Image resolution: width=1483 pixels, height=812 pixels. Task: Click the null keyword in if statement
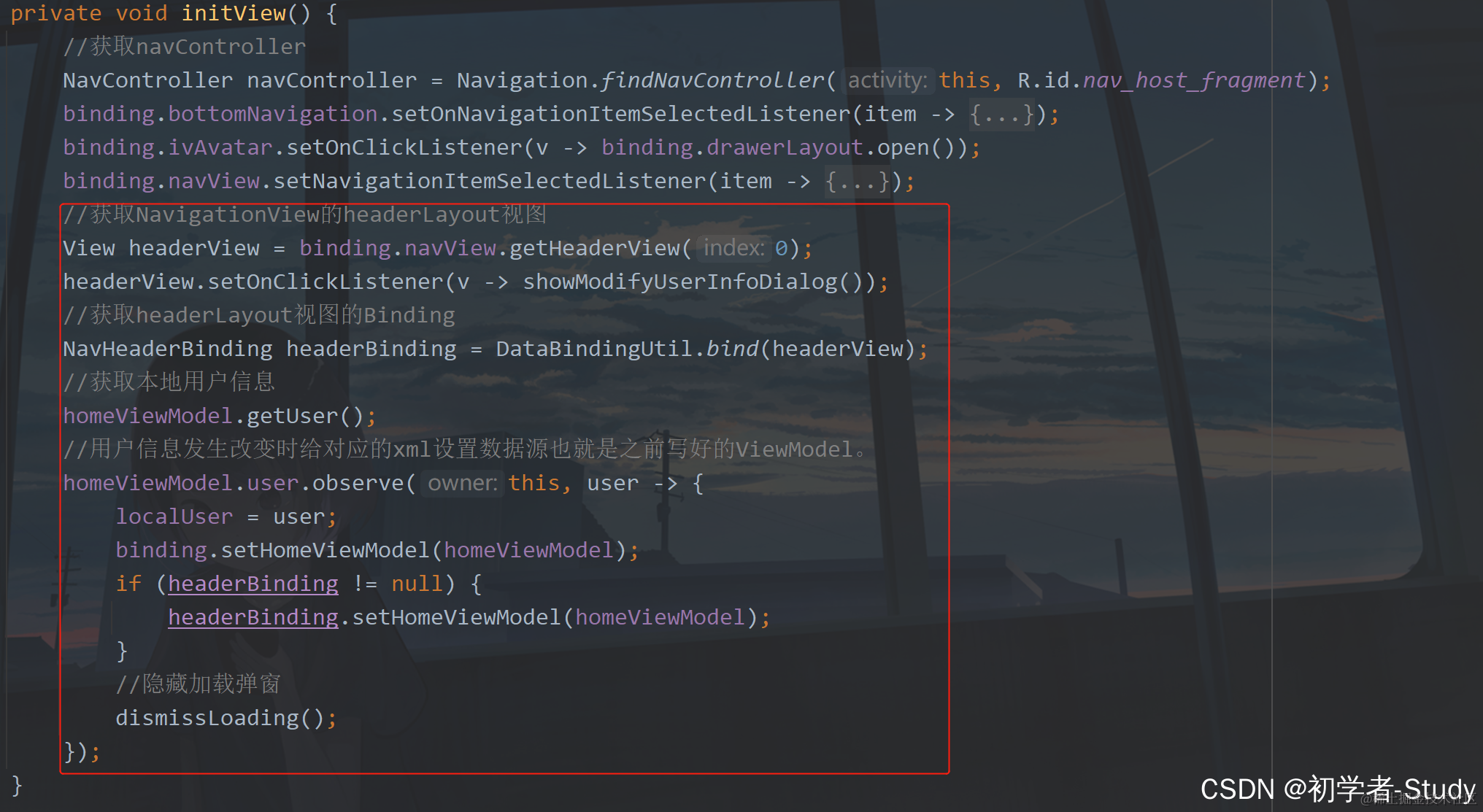point(417,584)
